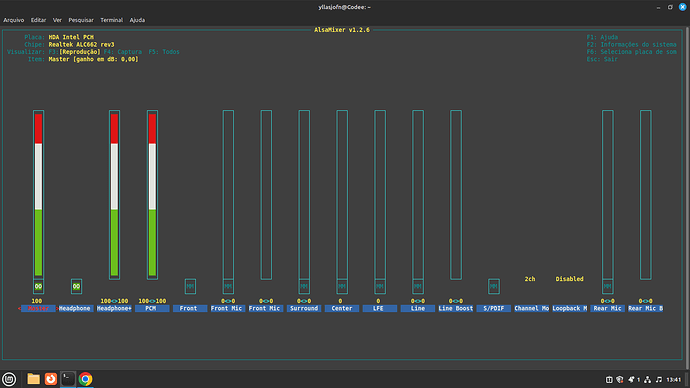Click the 13:41 clock in the tray
Screen dimensions: 690x388
pyautogui.click(x=674, y=379)
